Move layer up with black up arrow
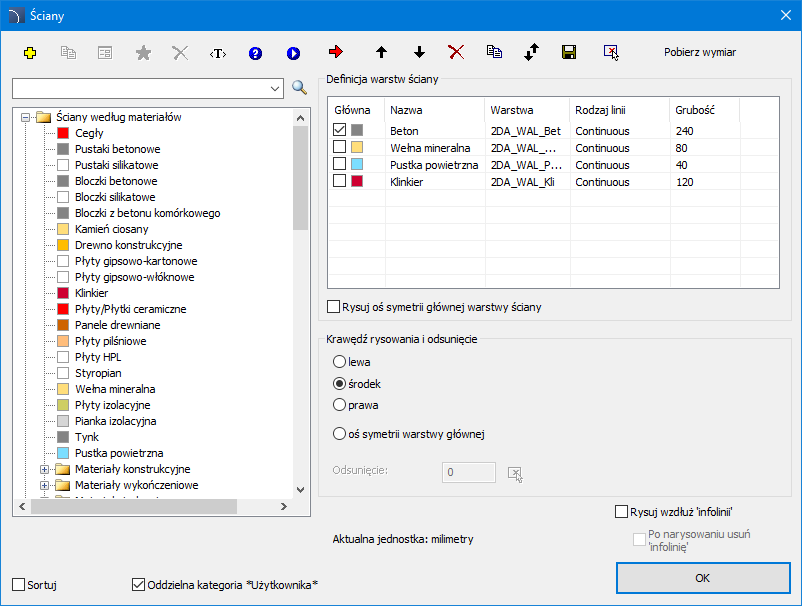Image resolution: width=802 pixels, height=606 pixels. coord(381,52)
